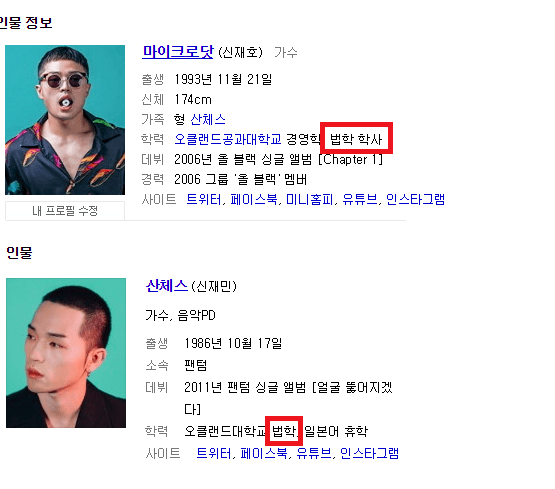Open 마이크로닷's 유튜브 link

click(x=360, y=200)
